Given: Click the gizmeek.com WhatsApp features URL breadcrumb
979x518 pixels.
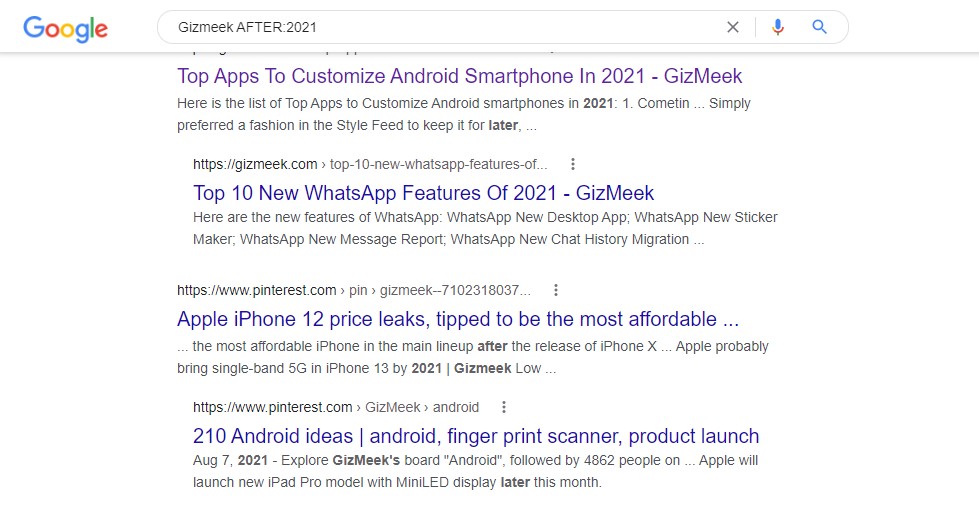Looking at the screenshot, I should [x=370, y=164].
